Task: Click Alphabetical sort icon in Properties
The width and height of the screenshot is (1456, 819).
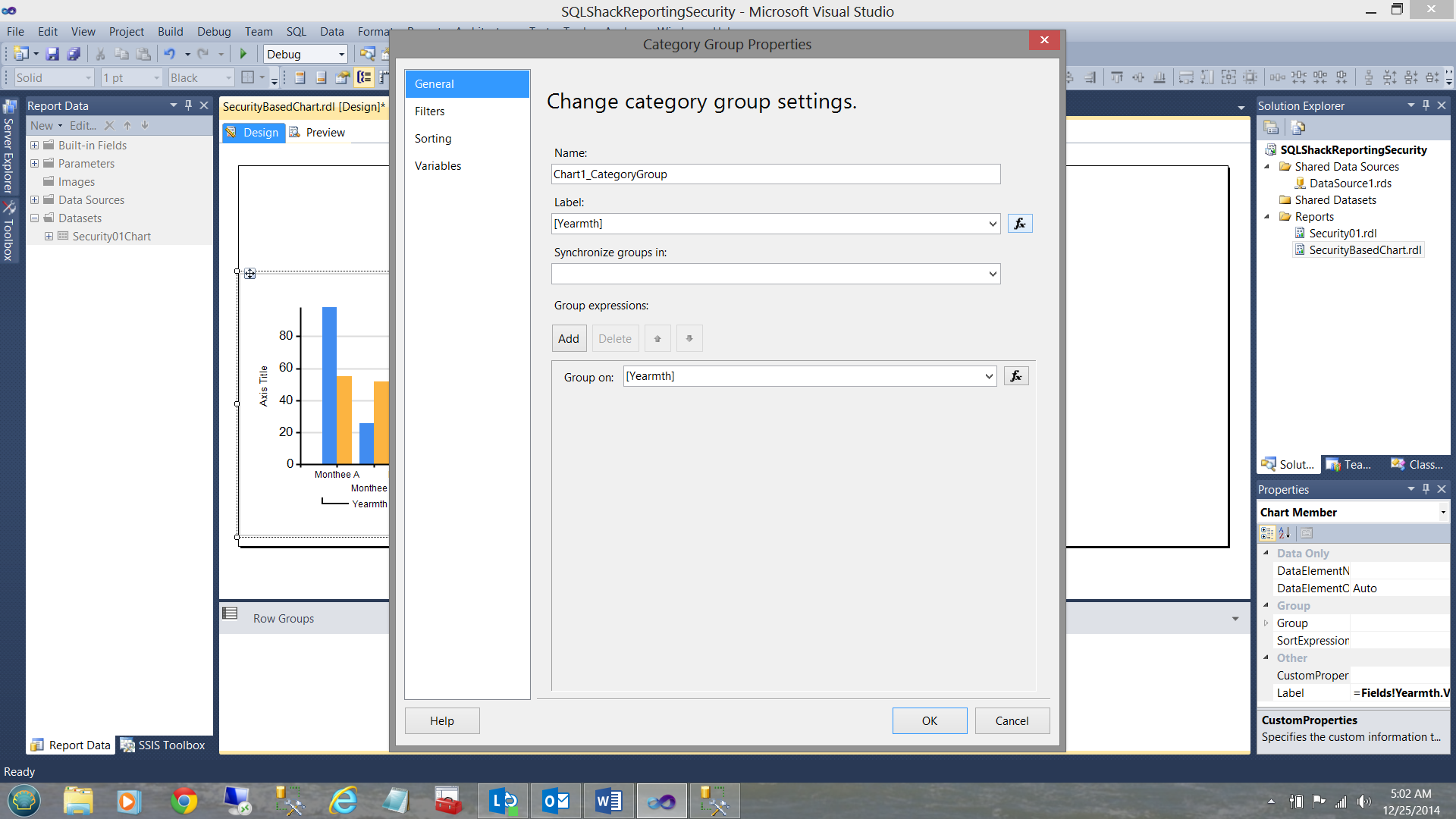Action: click(x=1285, y=533)
